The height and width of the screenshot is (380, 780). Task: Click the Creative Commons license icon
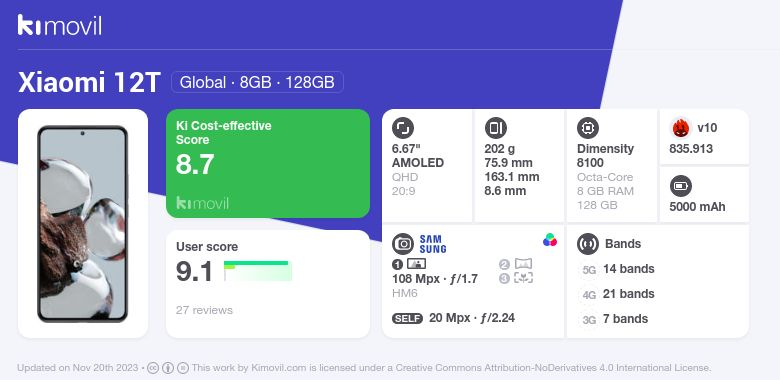[x=153, y=368]
